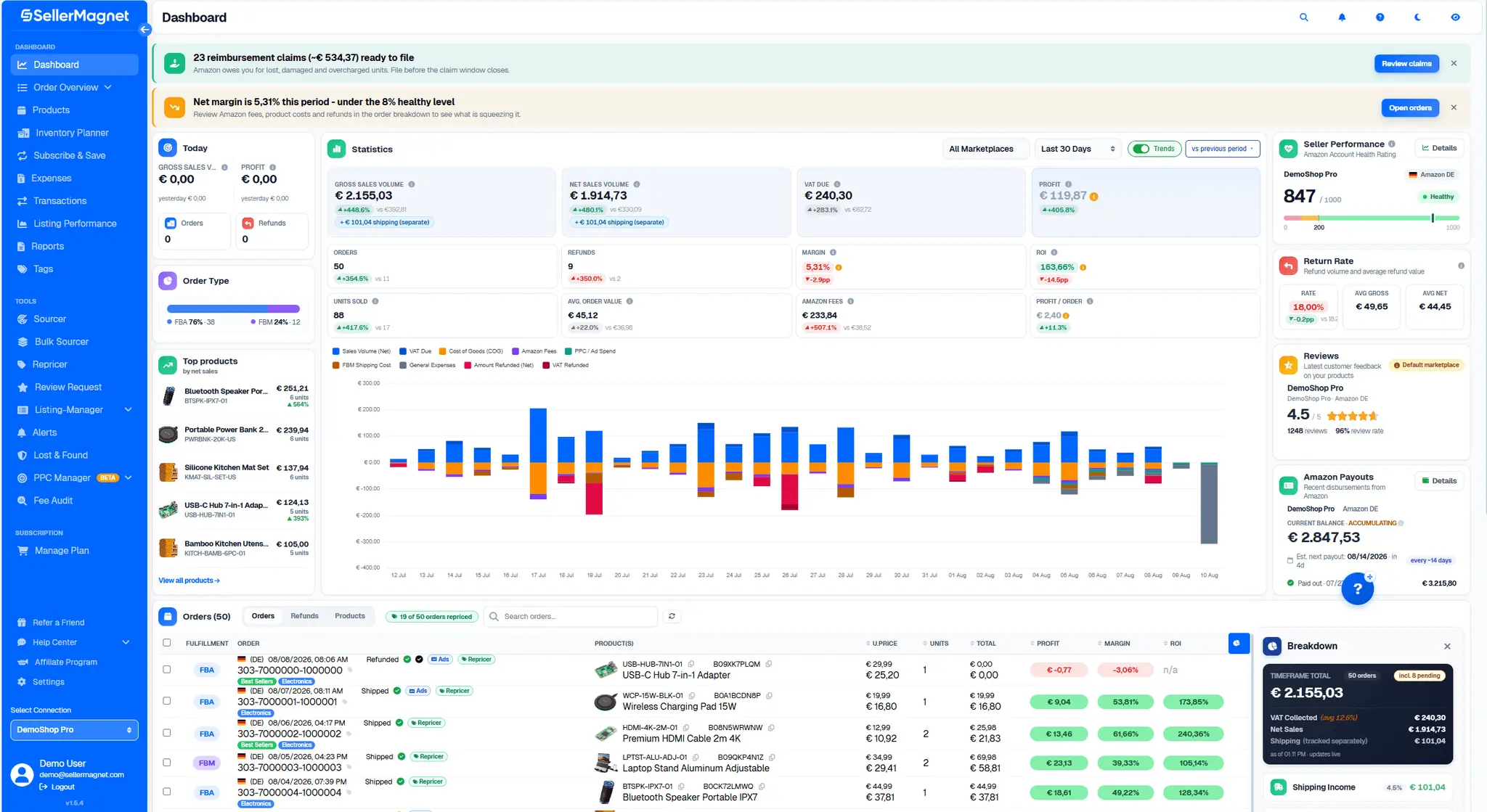Open vs previous period dropdown
This screenshot has height=812, width=1487.
pyautogui.click(x=1223, y=149)
